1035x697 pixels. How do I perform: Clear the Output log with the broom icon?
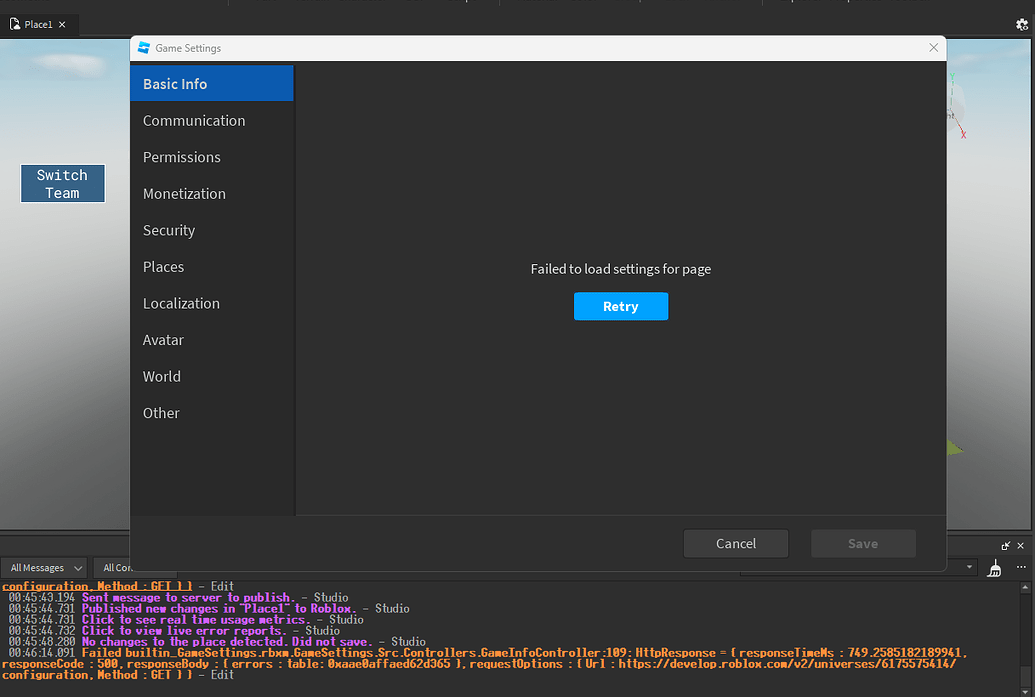click(x=995, y=568)
